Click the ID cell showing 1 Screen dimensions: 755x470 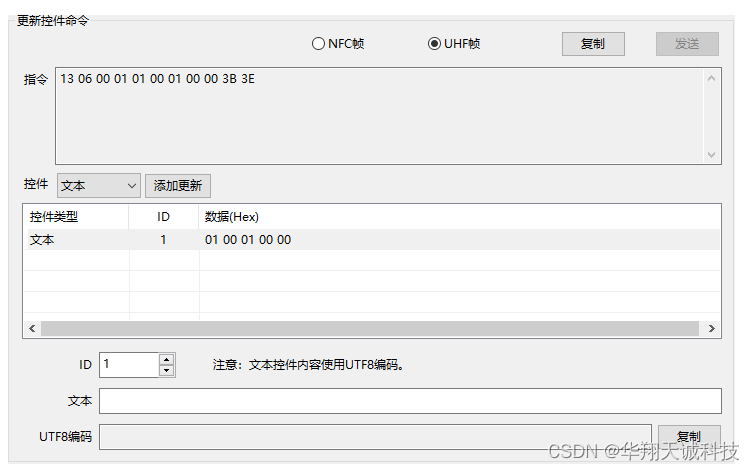164,239
